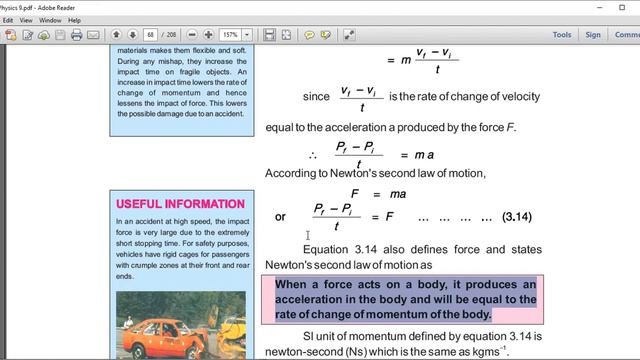Click the page number field showing 68

click(150, 35)
